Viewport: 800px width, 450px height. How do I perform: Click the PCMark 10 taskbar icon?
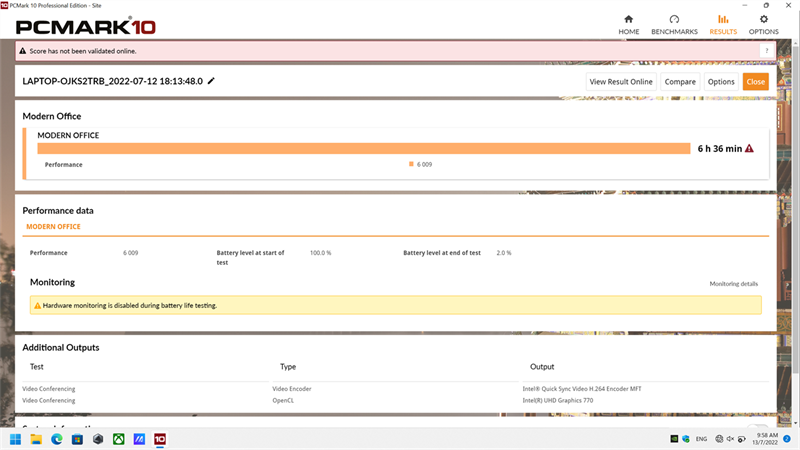coord(160,439)
